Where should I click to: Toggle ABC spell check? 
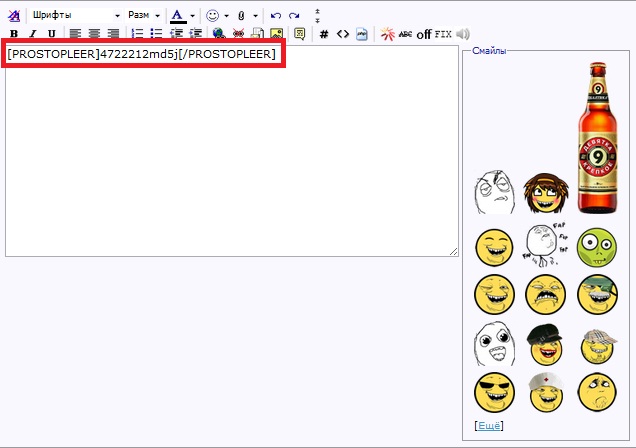coord(405,34)
